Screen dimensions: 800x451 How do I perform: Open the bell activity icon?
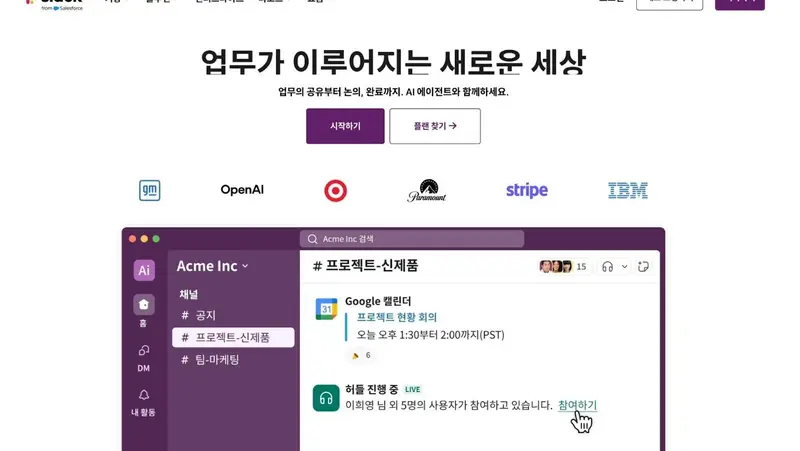[x=144, y=395]
